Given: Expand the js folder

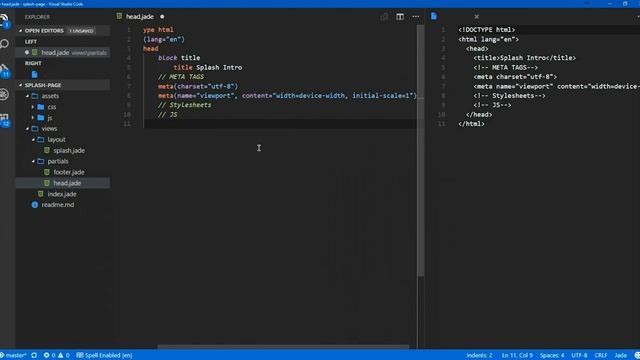Looking at the screenshot, I should (33, 118).
